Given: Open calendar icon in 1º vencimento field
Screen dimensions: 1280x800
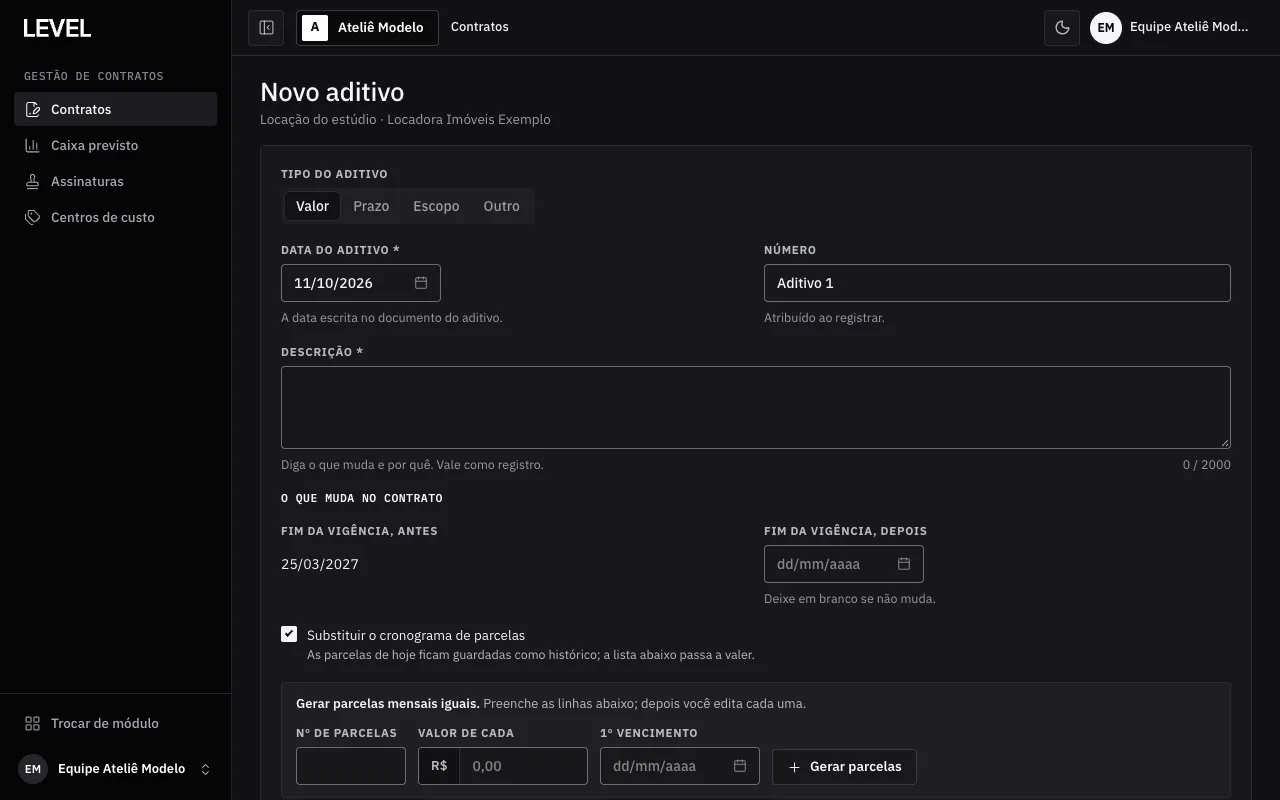Looking at the screenshot, I should [740, 766].
